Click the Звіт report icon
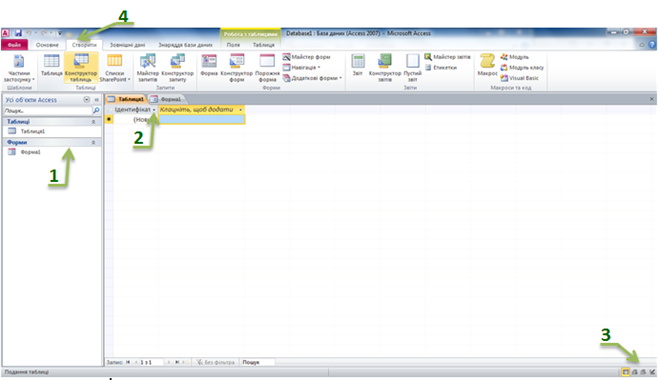 tap(358, 65)
